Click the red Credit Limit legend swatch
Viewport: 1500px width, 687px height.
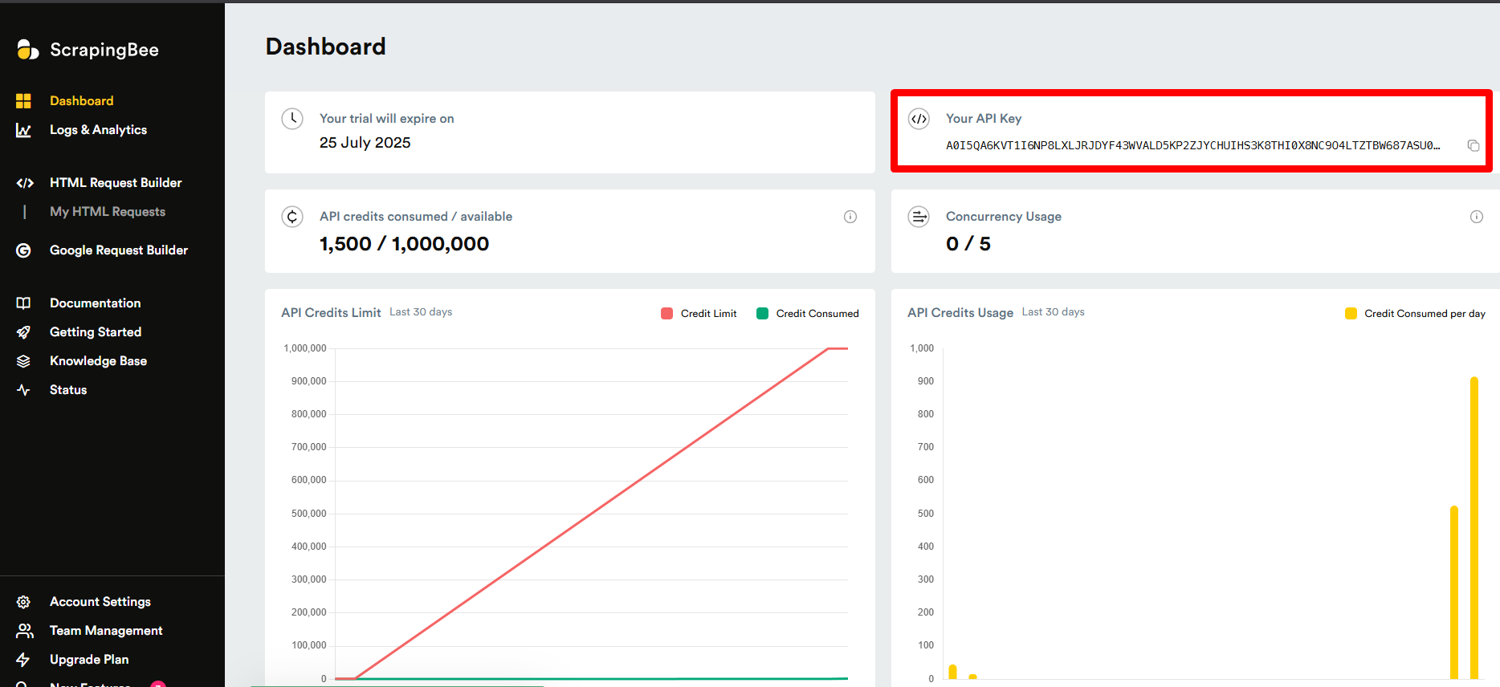coord(667,313)
